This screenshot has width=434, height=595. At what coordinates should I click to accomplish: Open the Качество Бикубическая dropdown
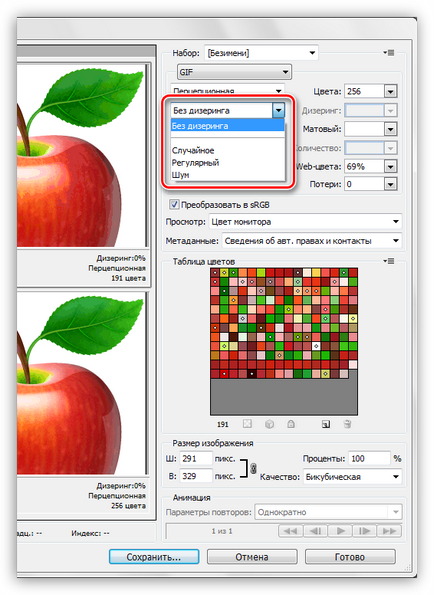coord(352,477)
